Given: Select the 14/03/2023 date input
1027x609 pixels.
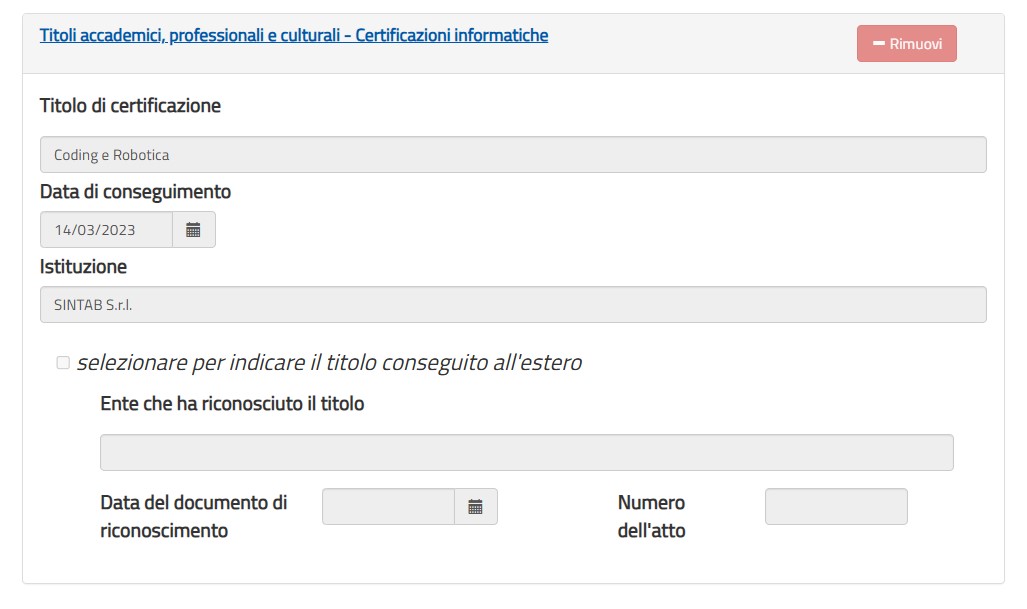Looking at the screenshot, I should tap(106, 230).
